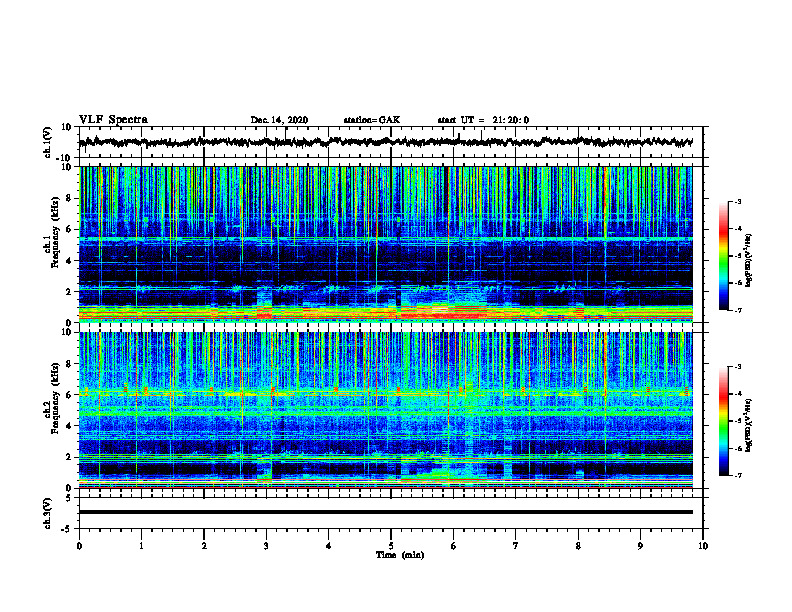Click the 5 tick on Time axis

pyautogui.click(x=391, y=546)
